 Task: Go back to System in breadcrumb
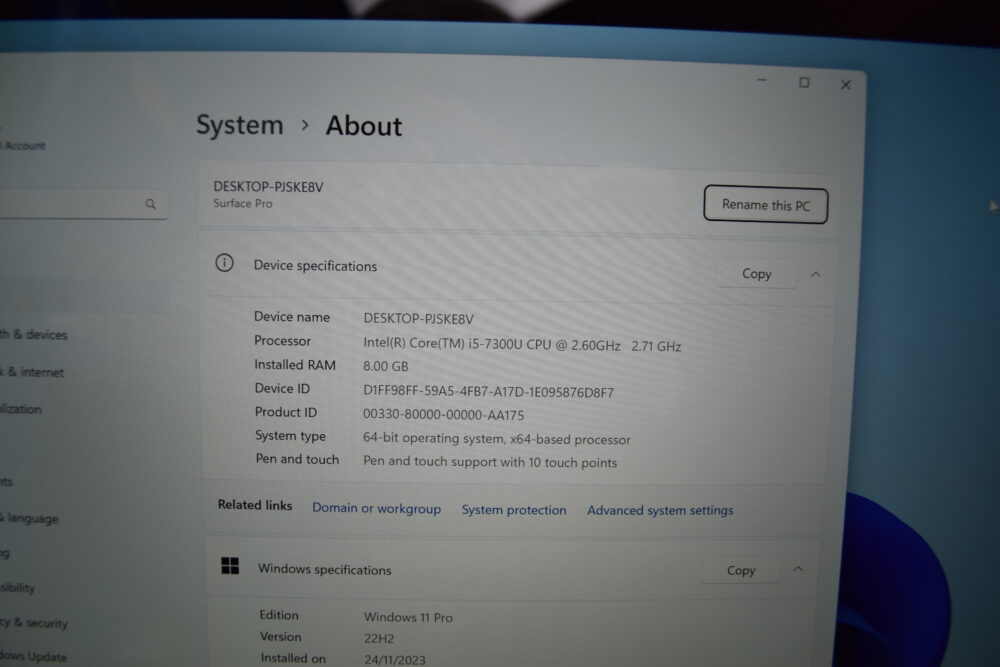pos(240,124)
